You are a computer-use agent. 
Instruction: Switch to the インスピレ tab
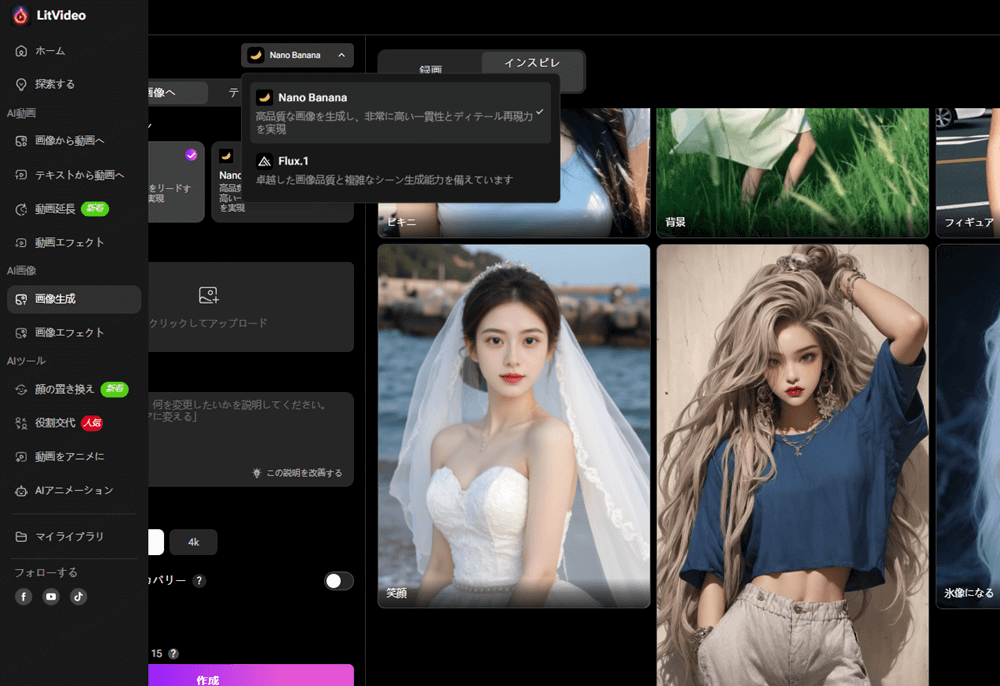531,64
